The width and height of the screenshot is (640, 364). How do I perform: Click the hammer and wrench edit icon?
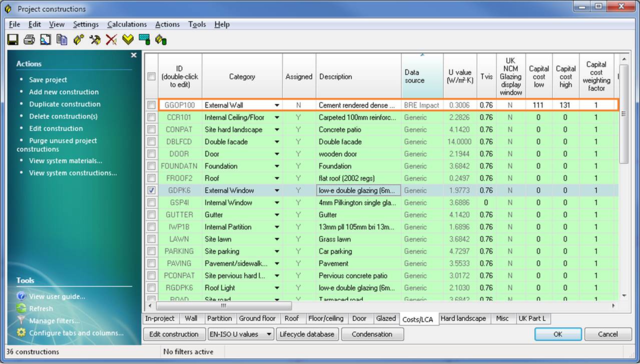(95, 40)
